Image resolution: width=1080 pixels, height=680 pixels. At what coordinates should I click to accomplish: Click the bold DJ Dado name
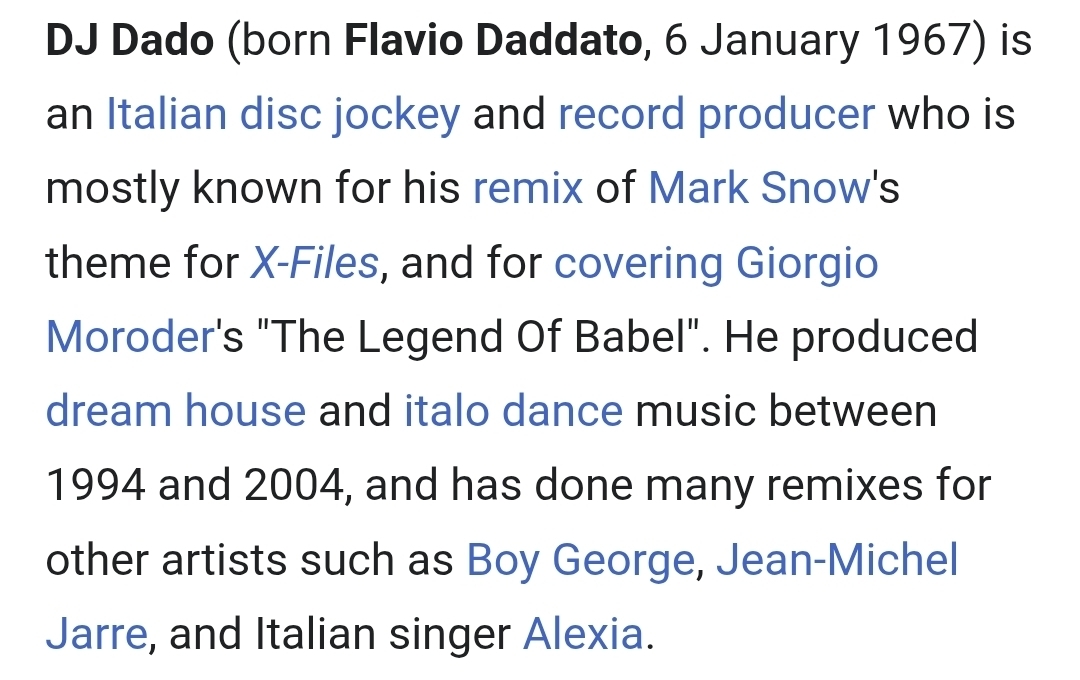[x=130, y=41]
